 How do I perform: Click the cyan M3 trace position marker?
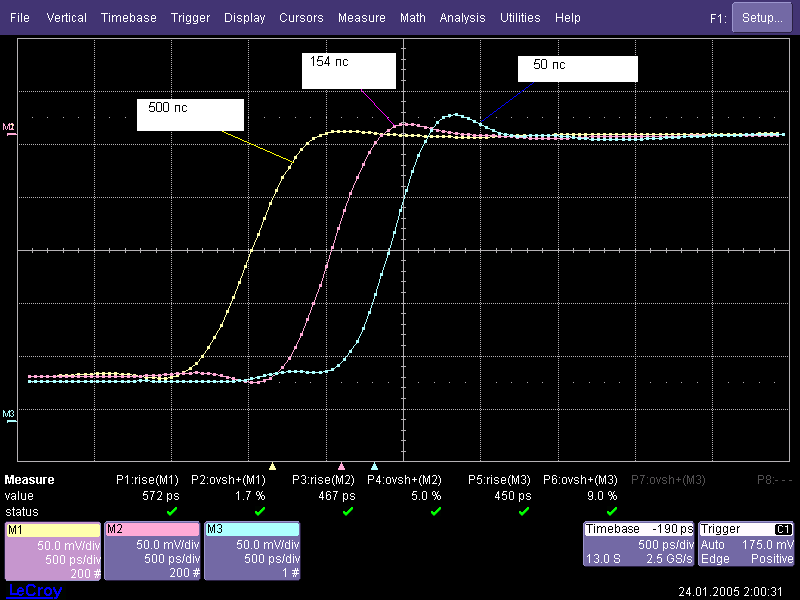click(374, 466)
